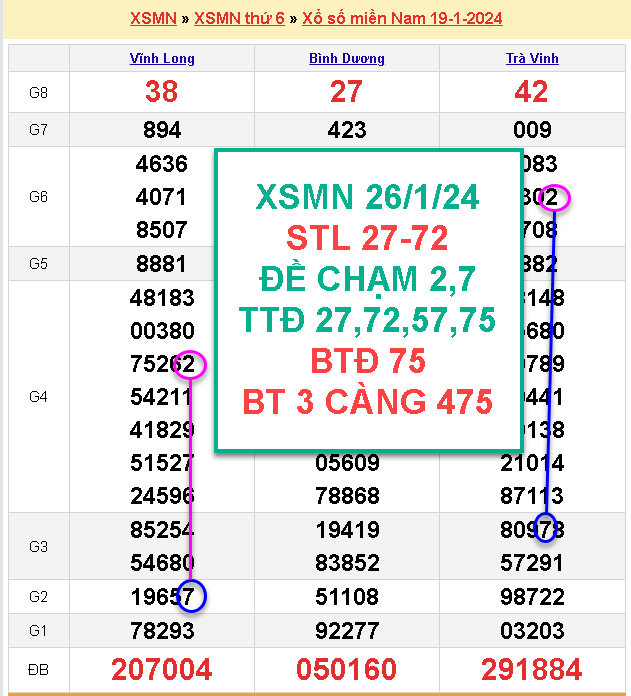Click the XSMN breadcrumb link
The image size is (631, 696).
click(153, 18)
